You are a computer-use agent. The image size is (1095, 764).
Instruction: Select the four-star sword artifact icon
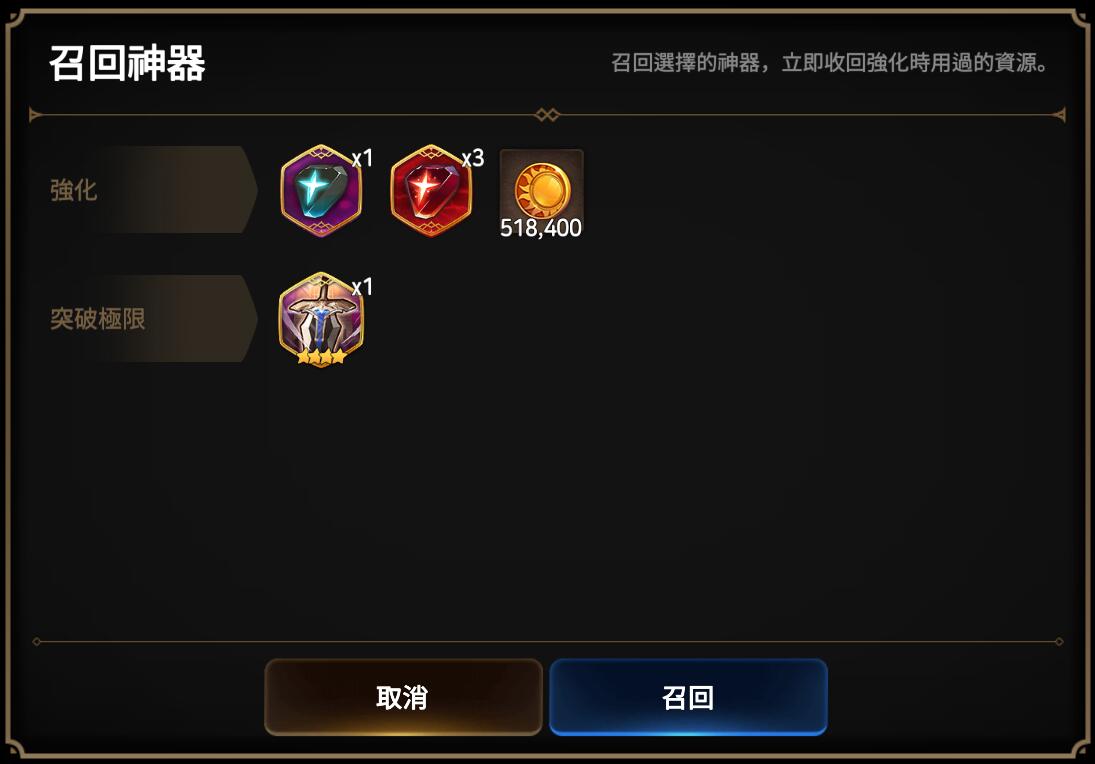click(x=321, y=319)
